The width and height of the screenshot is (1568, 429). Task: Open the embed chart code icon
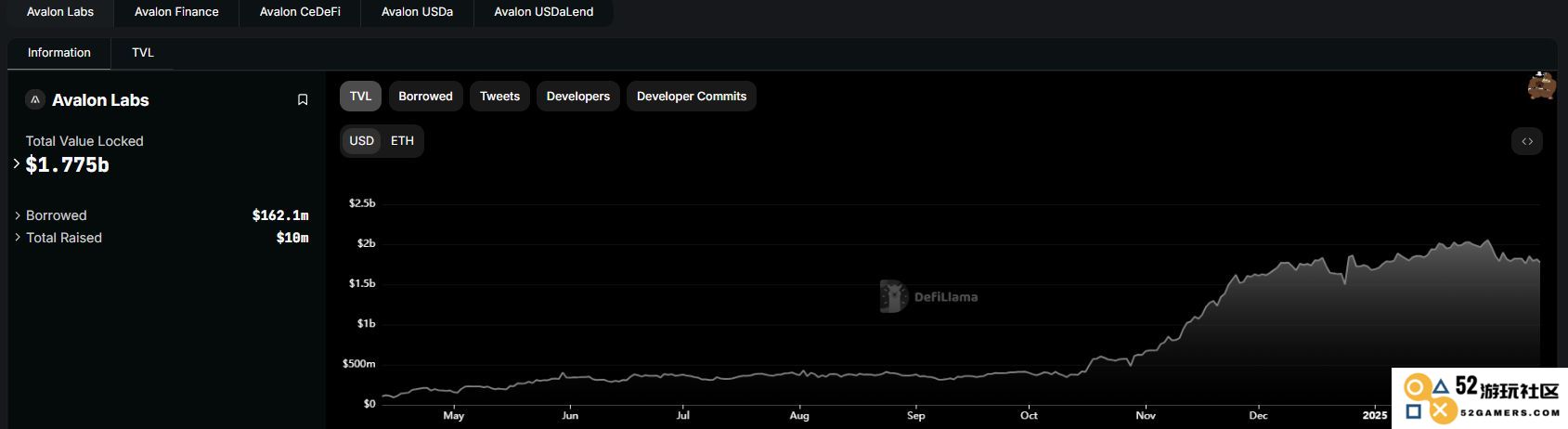[x=1527, y=141]
